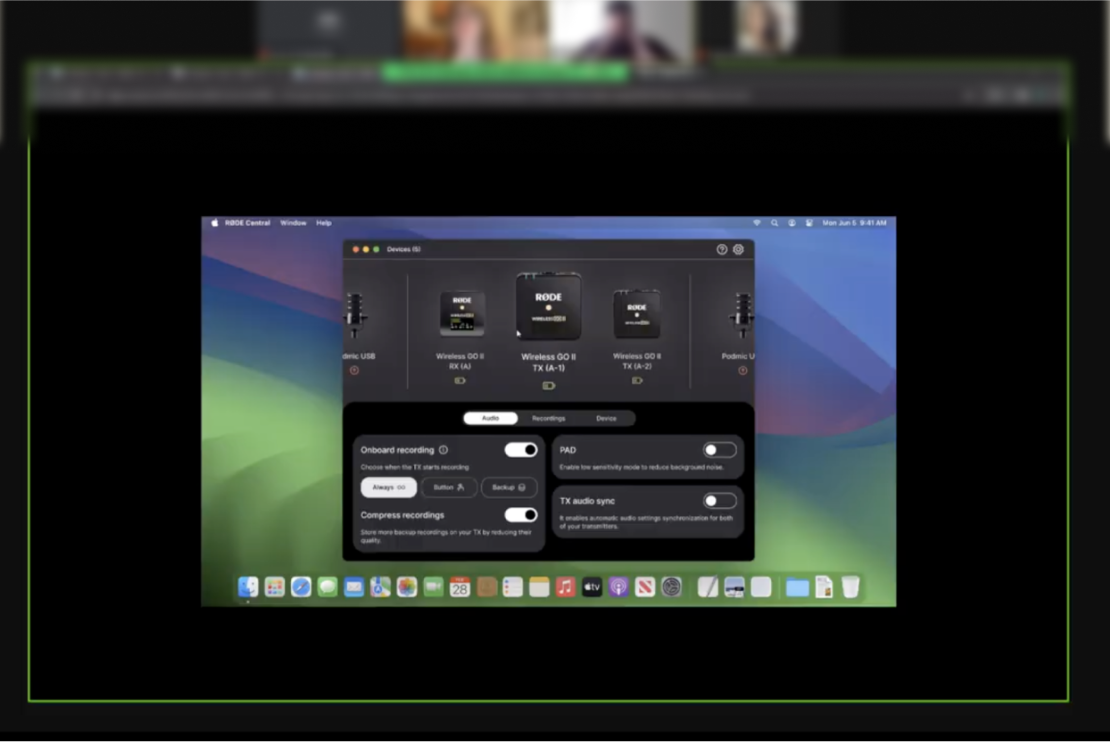This screenshot has height=742, width=1110.
Task: Enable the PAD low sensitivity toggle
Action: coord(718,450)
